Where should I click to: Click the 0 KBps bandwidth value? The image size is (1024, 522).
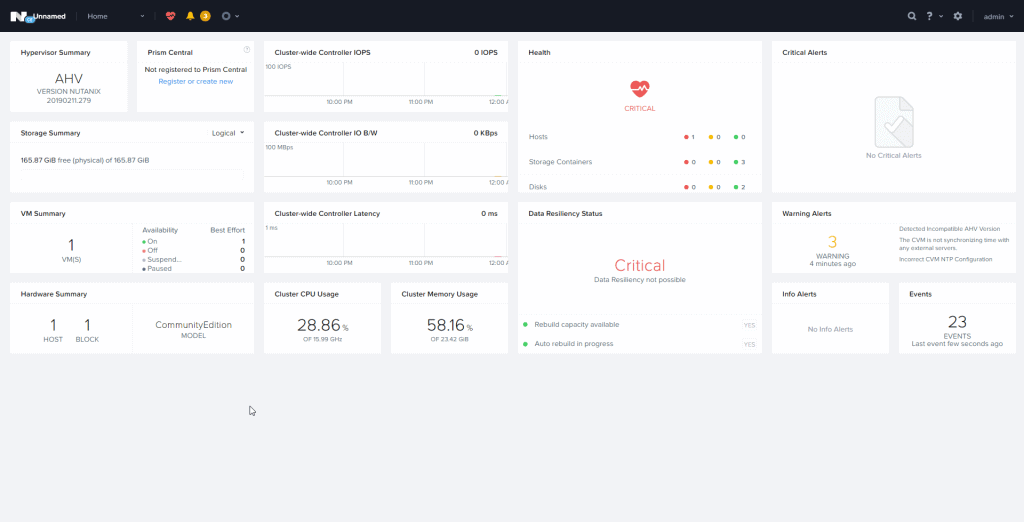(485, 133)
